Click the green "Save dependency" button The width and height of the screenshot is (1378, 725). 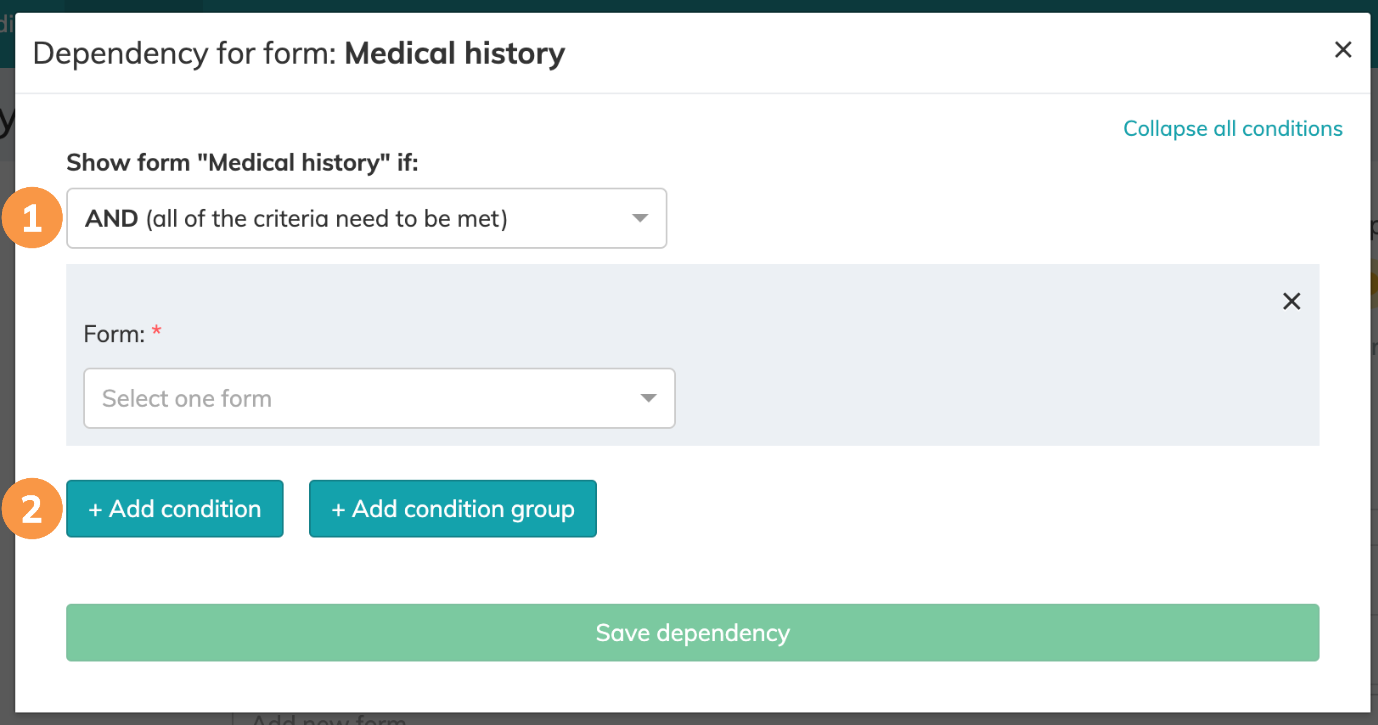click(692, 632)
